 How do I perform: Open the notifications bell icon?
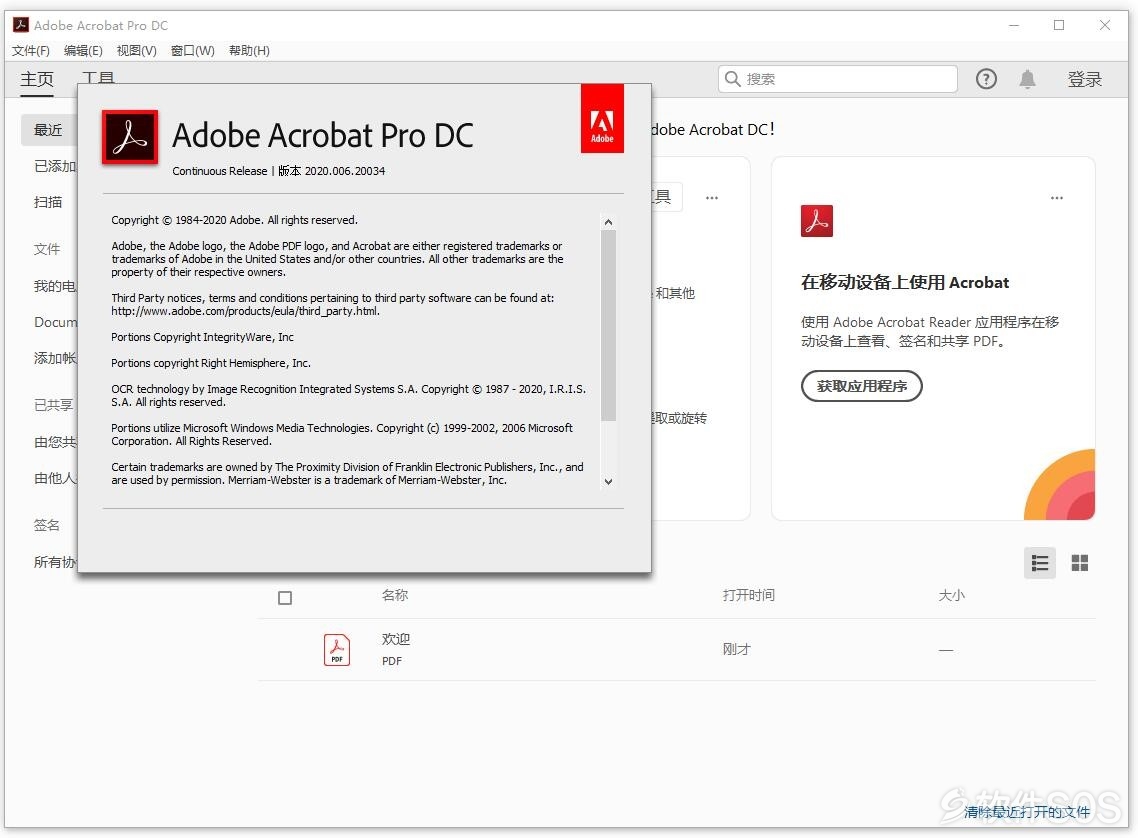[1027, 78]
